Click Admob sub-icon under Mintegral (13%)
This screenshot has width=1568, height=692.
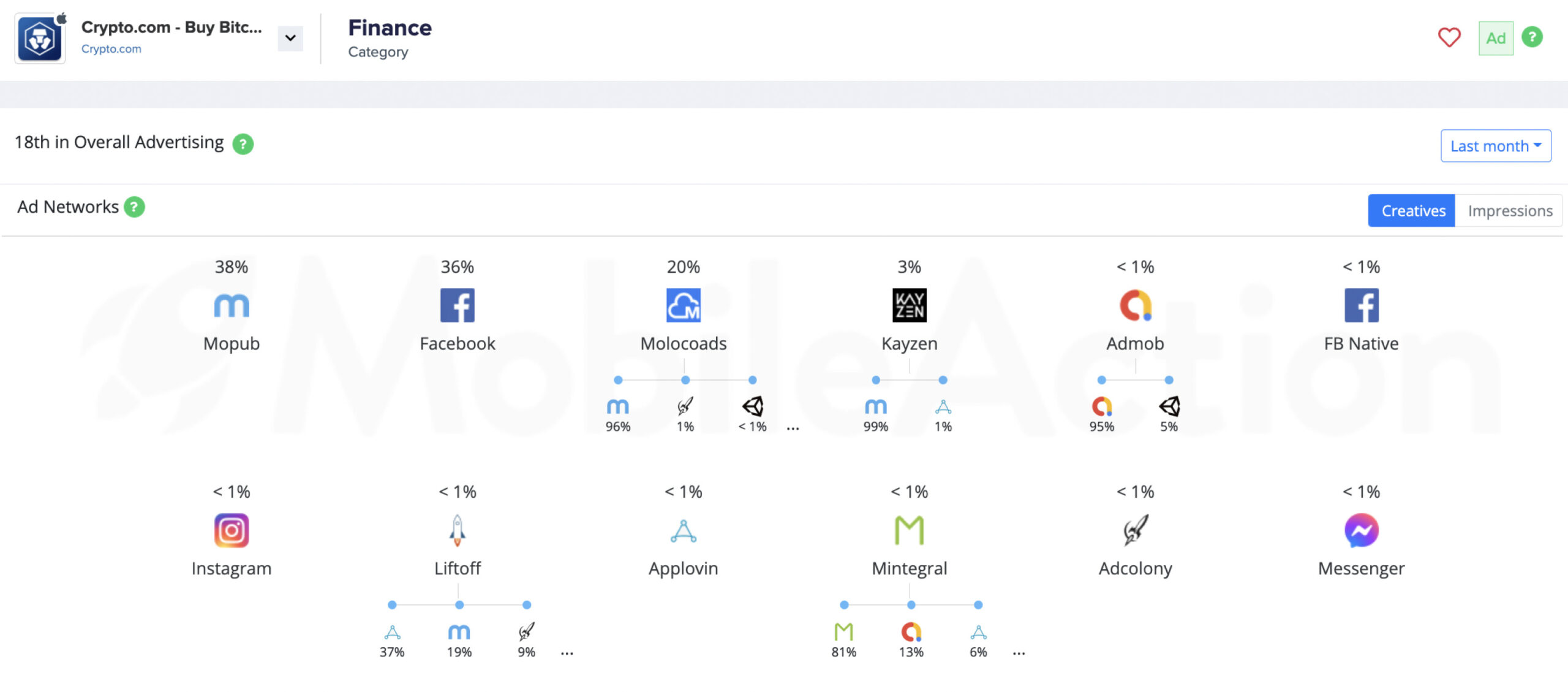coord(911,631)
